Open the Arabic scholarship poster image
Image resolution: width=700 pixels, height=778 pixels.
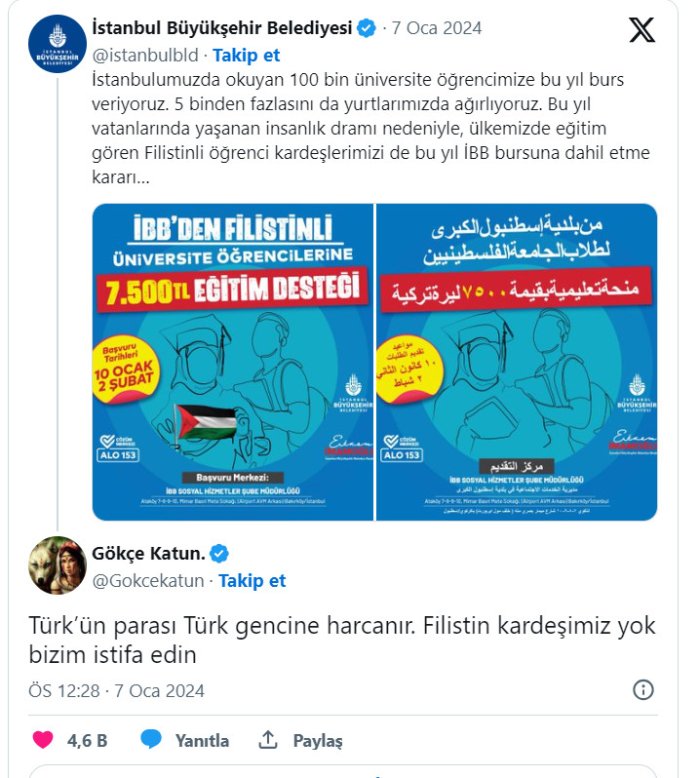tap(517, 362)
